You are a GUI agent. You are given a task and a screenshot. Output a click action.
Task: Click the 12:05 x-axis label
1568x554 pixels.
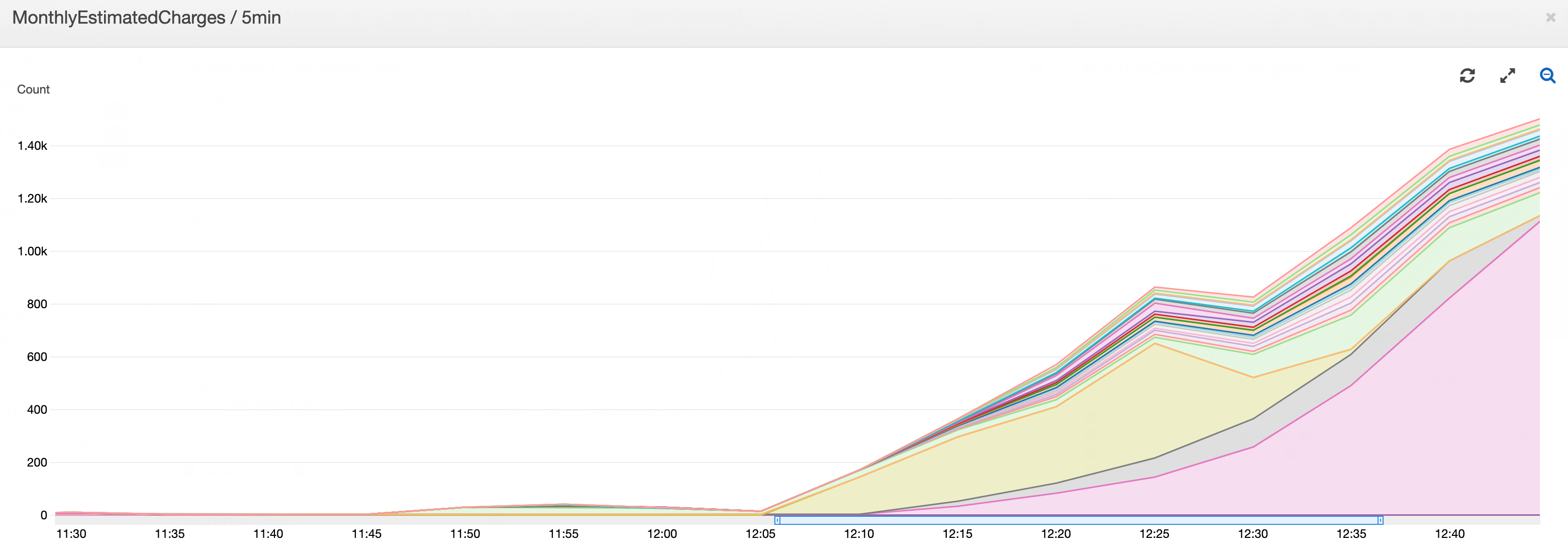coord(760,534)
